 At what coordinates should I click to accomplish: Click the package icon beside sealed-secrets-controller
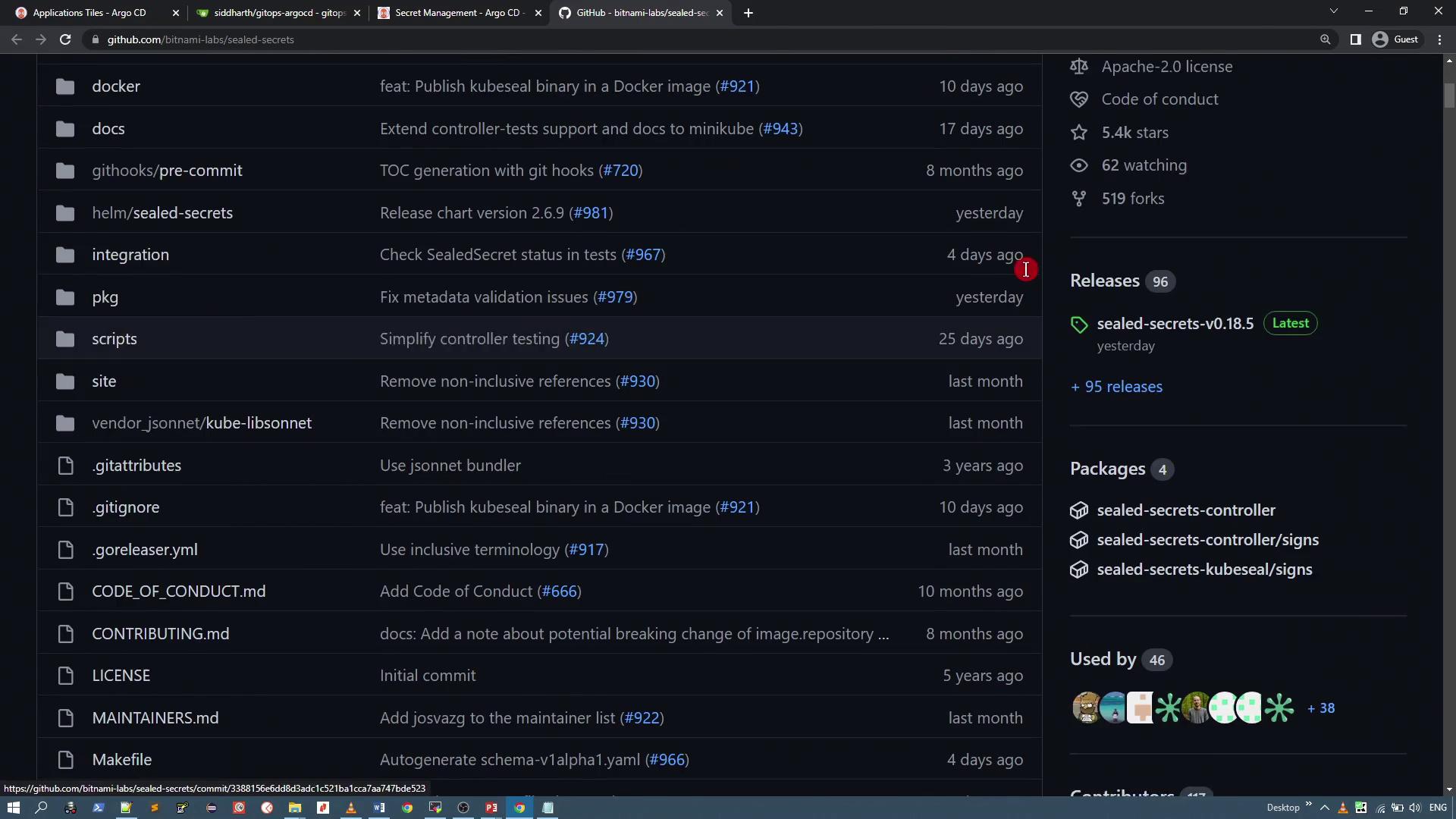coord(1078,510)
